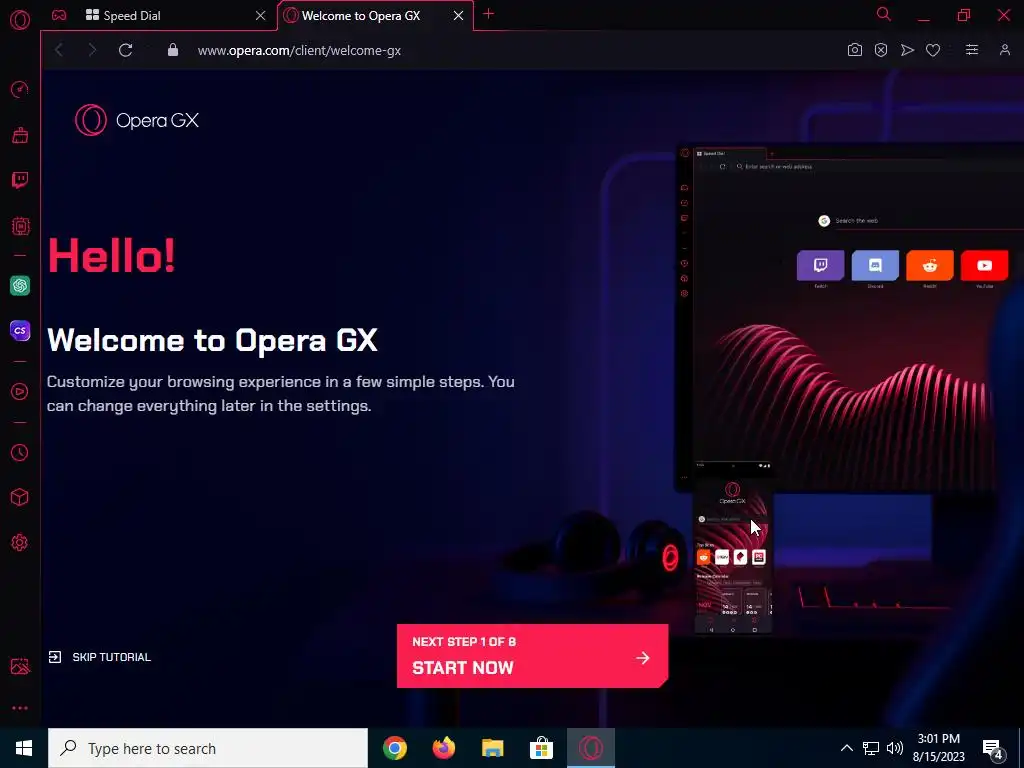1024x768 pixels.
Task: Open tab search magnifier icon
Action: click(884, 14)
